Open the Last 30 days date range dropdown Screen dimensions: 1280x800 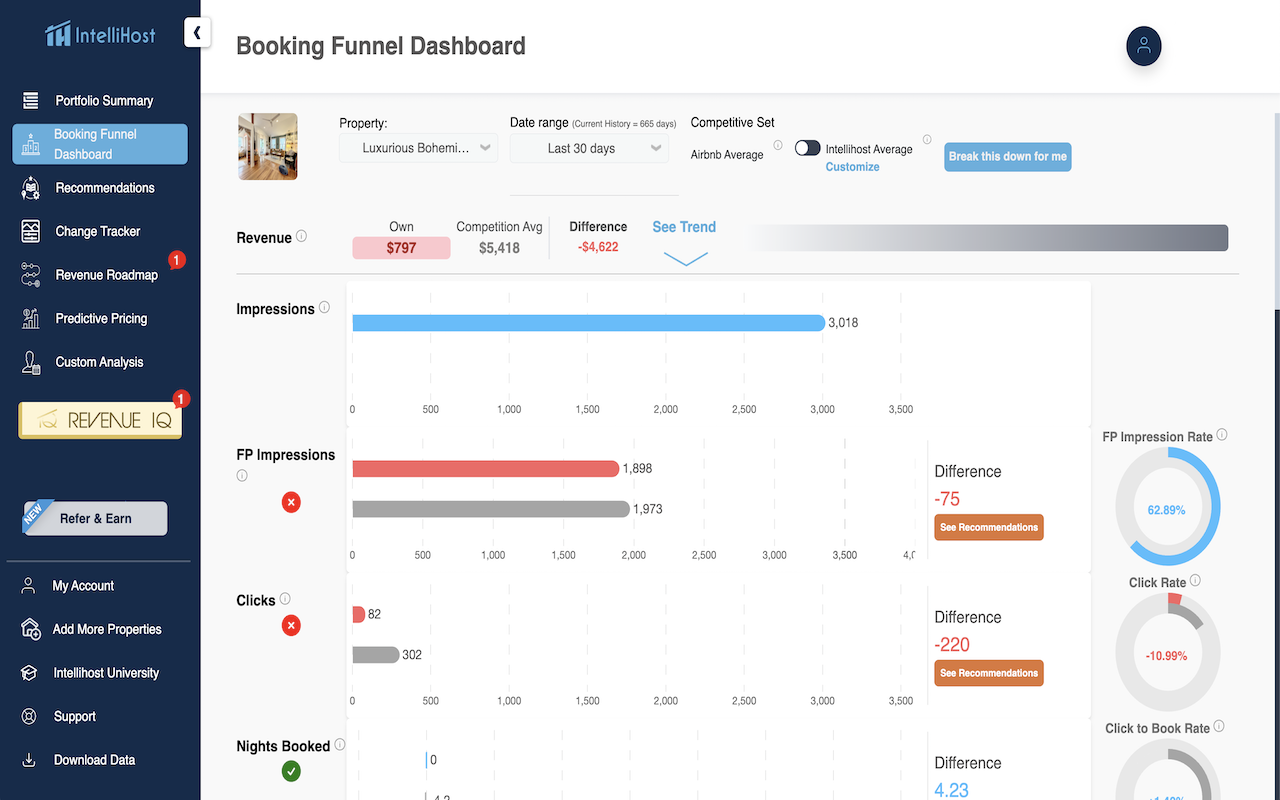pos(589,146)
